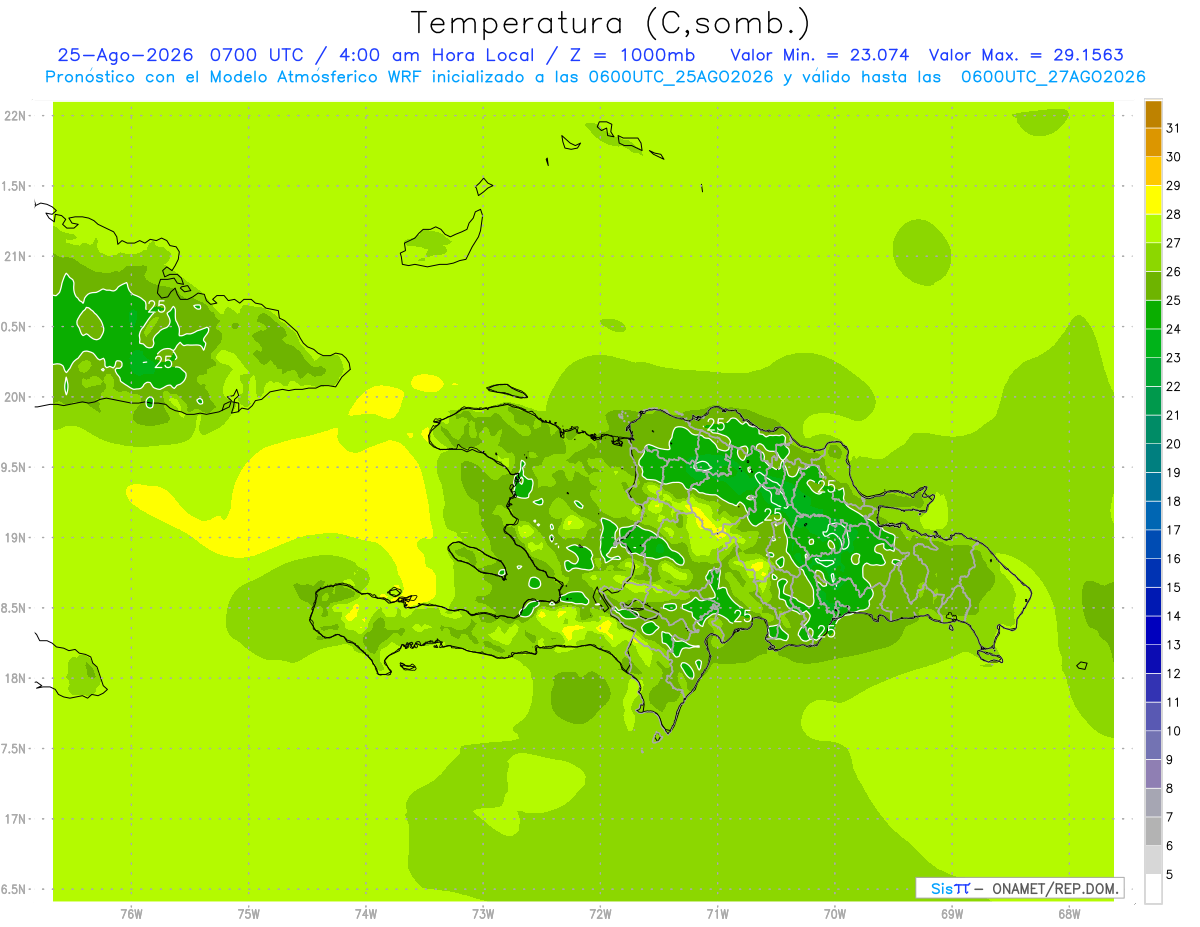Click the '75W' longitude label
The width and height of the screenshot is (1200, 927).
[249, 914]
